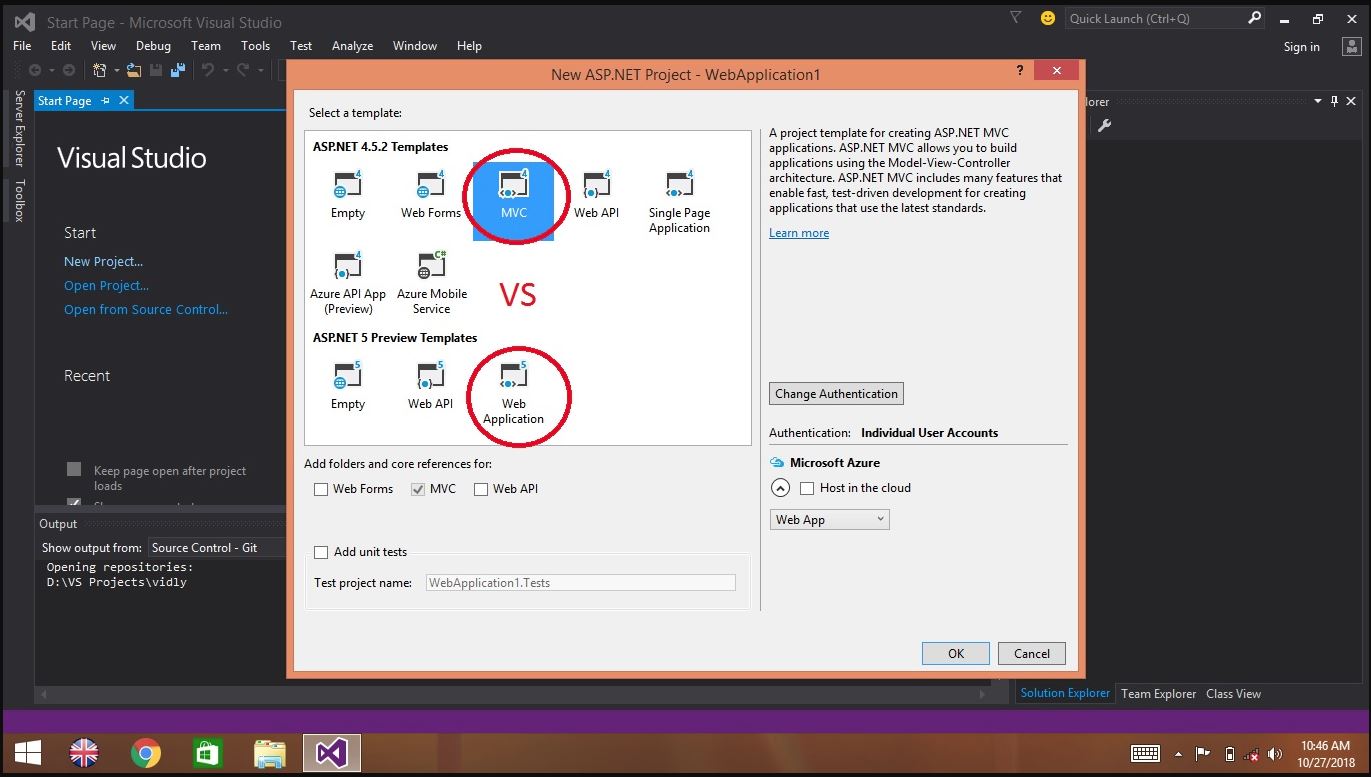The height and width of the screenshot is (777, 1371).
Task: Choose the ASP.NET 5 Web Application template
Action: (513, 393)
